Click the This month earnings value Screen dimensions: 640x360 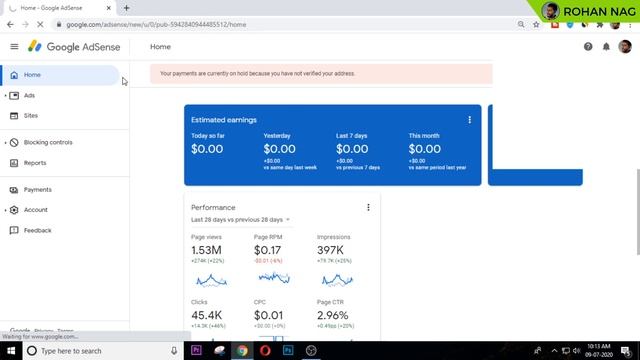[424, 149]
